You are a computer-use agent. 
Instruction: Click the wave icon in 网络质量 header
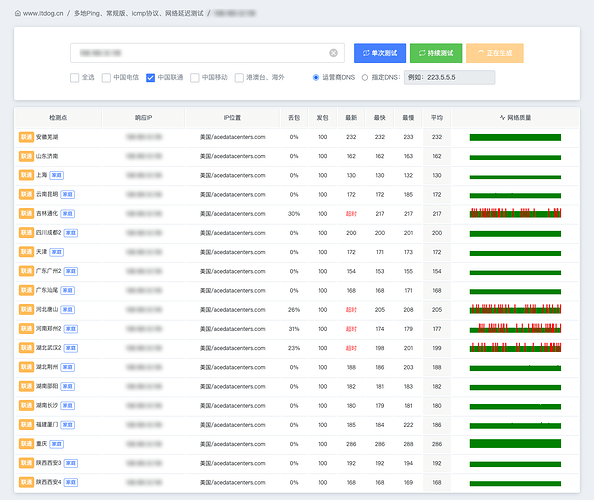502,117
